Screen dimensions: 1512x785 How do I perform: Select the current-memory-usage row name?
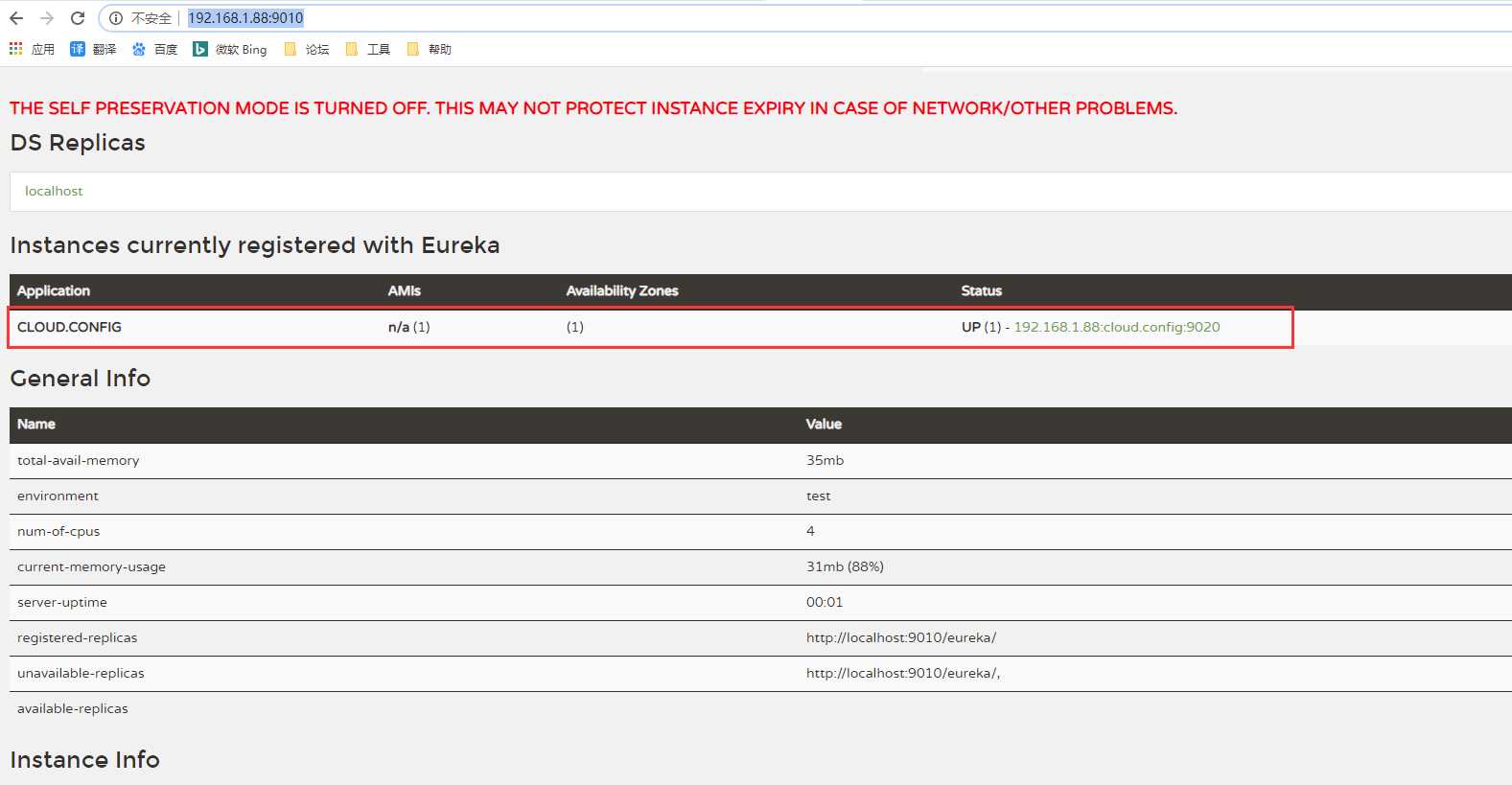[x=91, y=566]
